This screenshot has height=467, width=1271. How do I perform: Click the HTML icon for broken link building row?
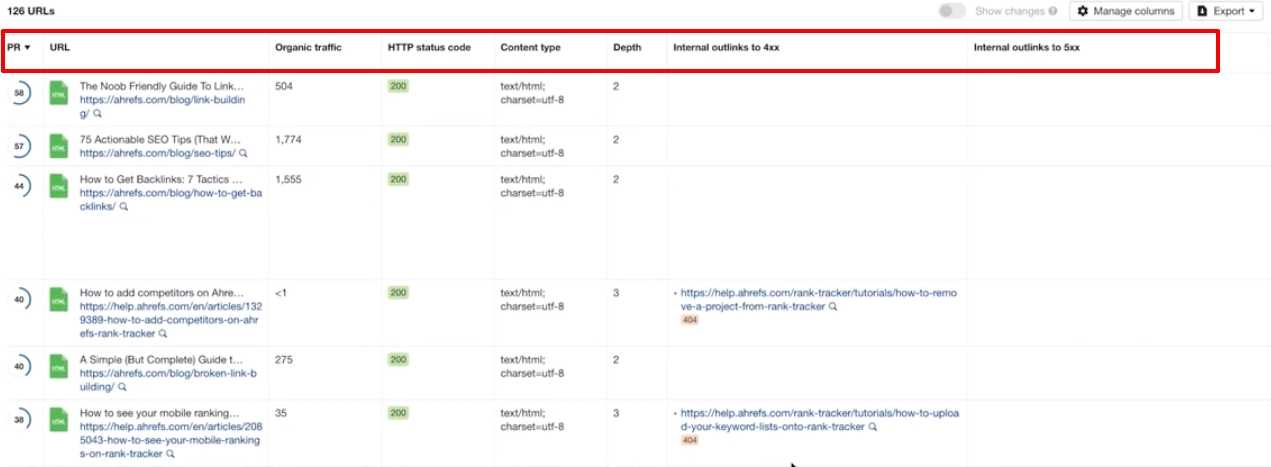coord(59,366)
